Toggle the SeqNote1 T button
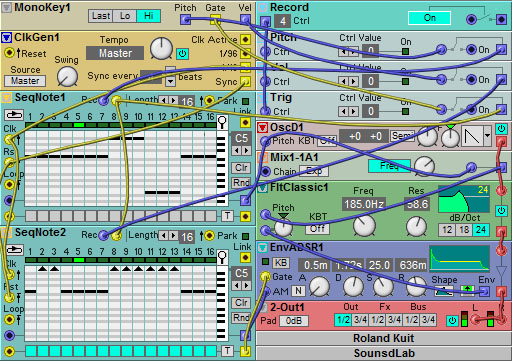This screenshot has width=512, height=361. tap(228, 216)
